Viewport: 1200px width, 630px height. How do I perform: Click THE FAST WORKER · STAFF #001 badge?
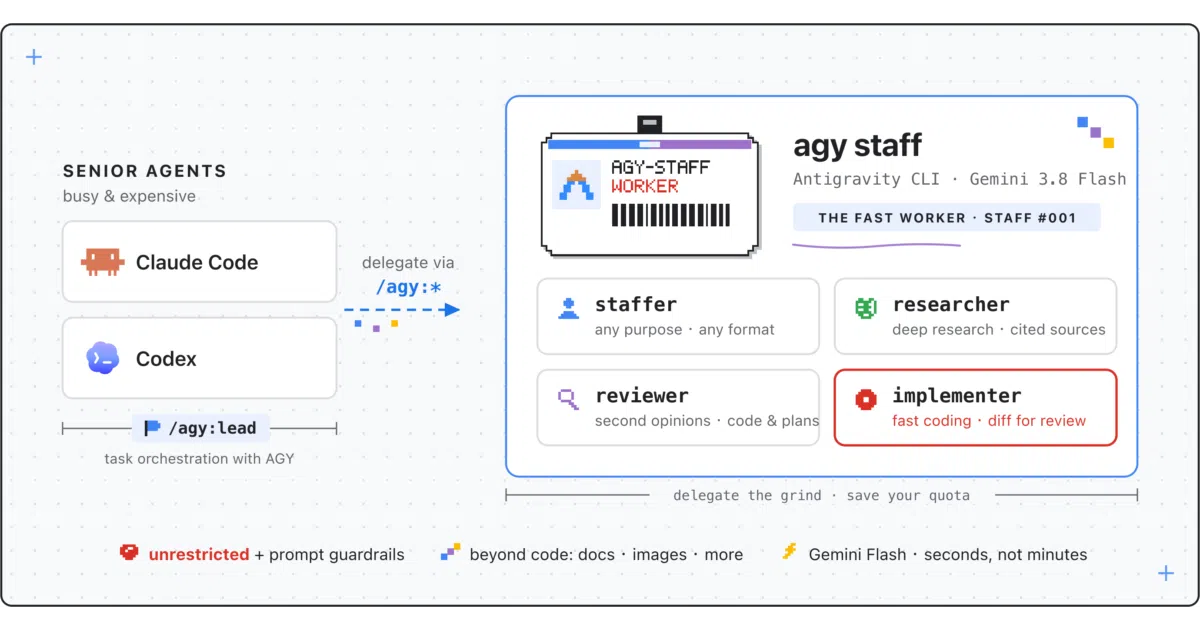point(947,217)
